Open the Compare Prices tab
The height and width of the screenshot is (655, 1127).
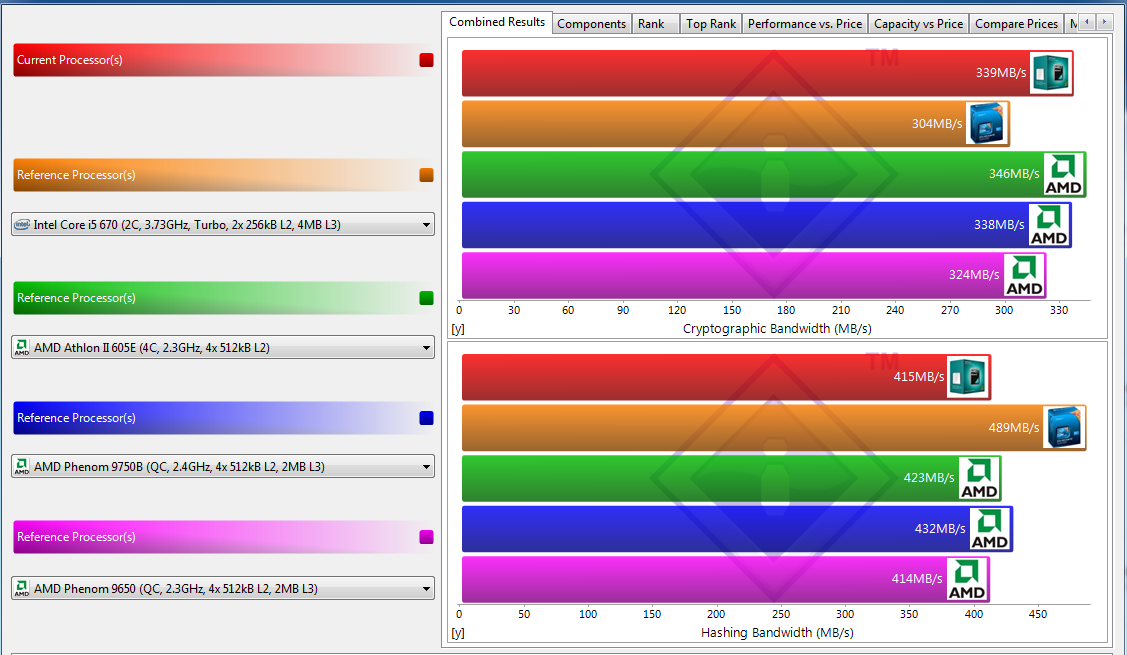(1015, 24)
